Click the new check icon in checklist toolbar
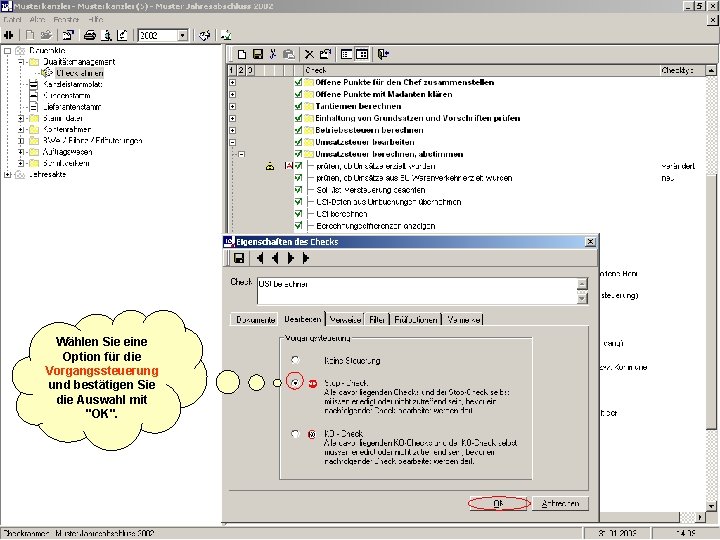 click(242, 54)
